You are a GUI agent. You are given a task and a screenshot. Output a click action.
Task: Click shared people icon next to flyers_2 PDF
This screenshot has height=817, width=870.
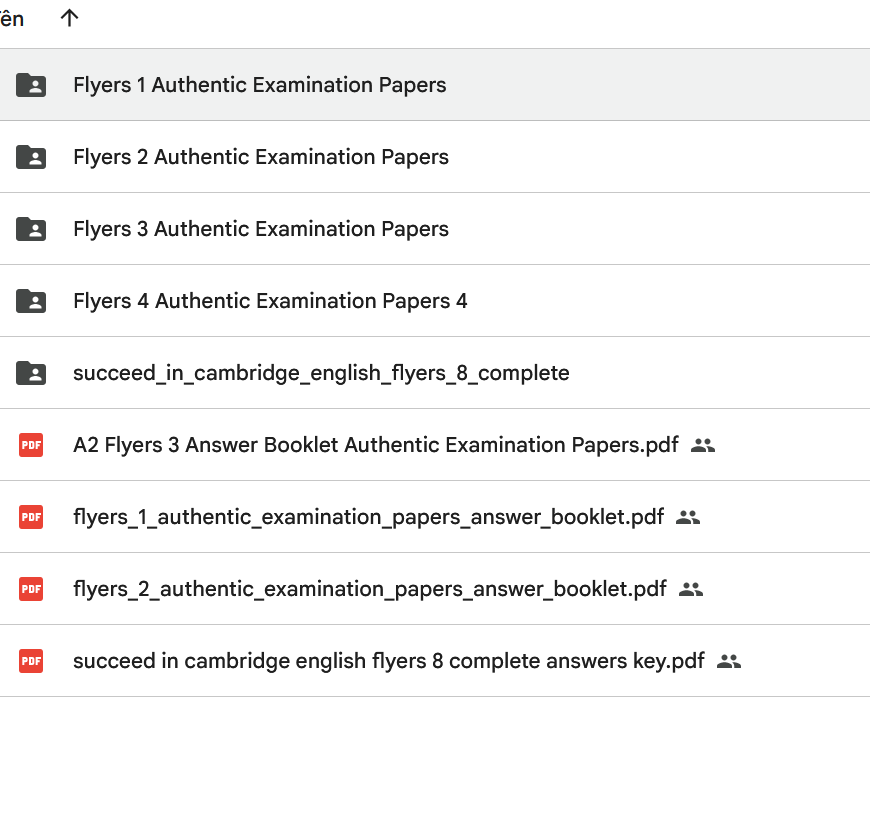(x=691, y=589)
